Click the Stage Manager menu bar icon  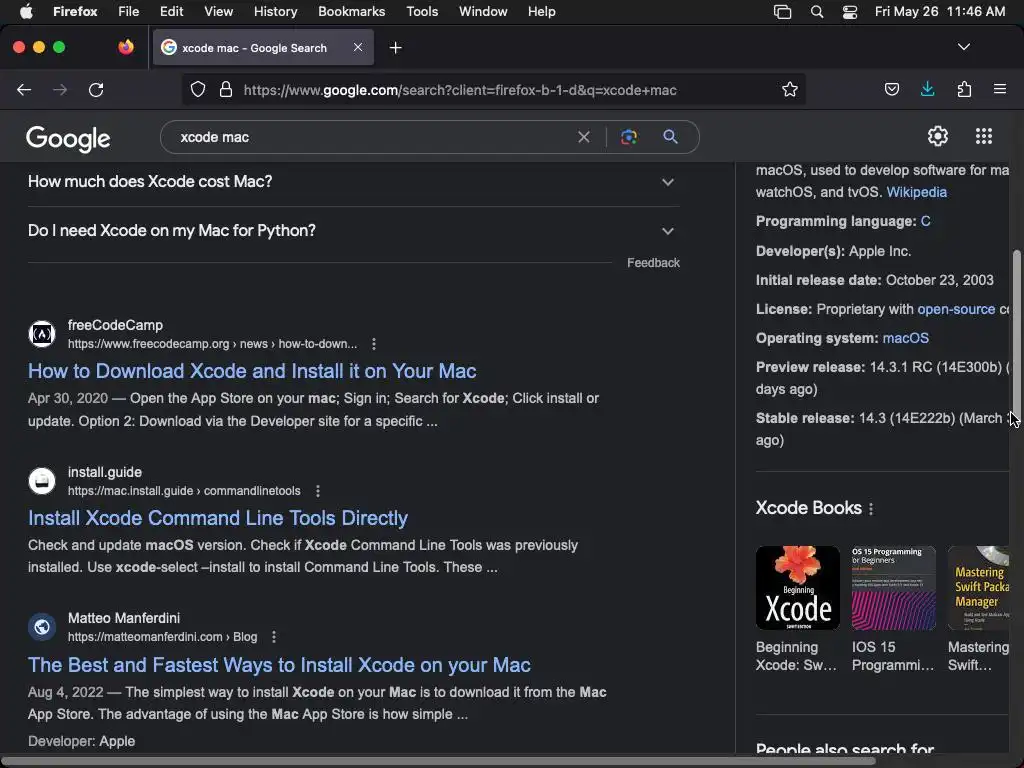pyautogui.click(x=782, y=12)
